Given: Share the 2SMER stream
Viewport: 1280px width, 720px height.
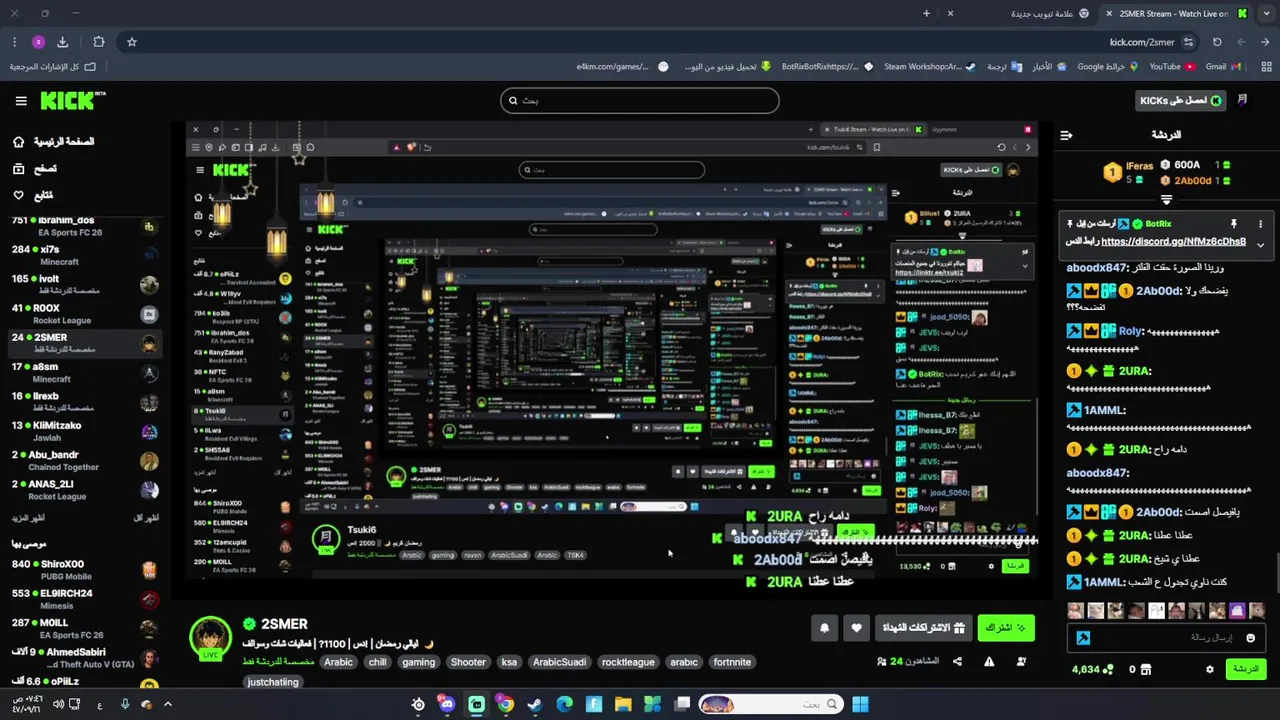Looking at the screenshot, I should coord(957,661).
